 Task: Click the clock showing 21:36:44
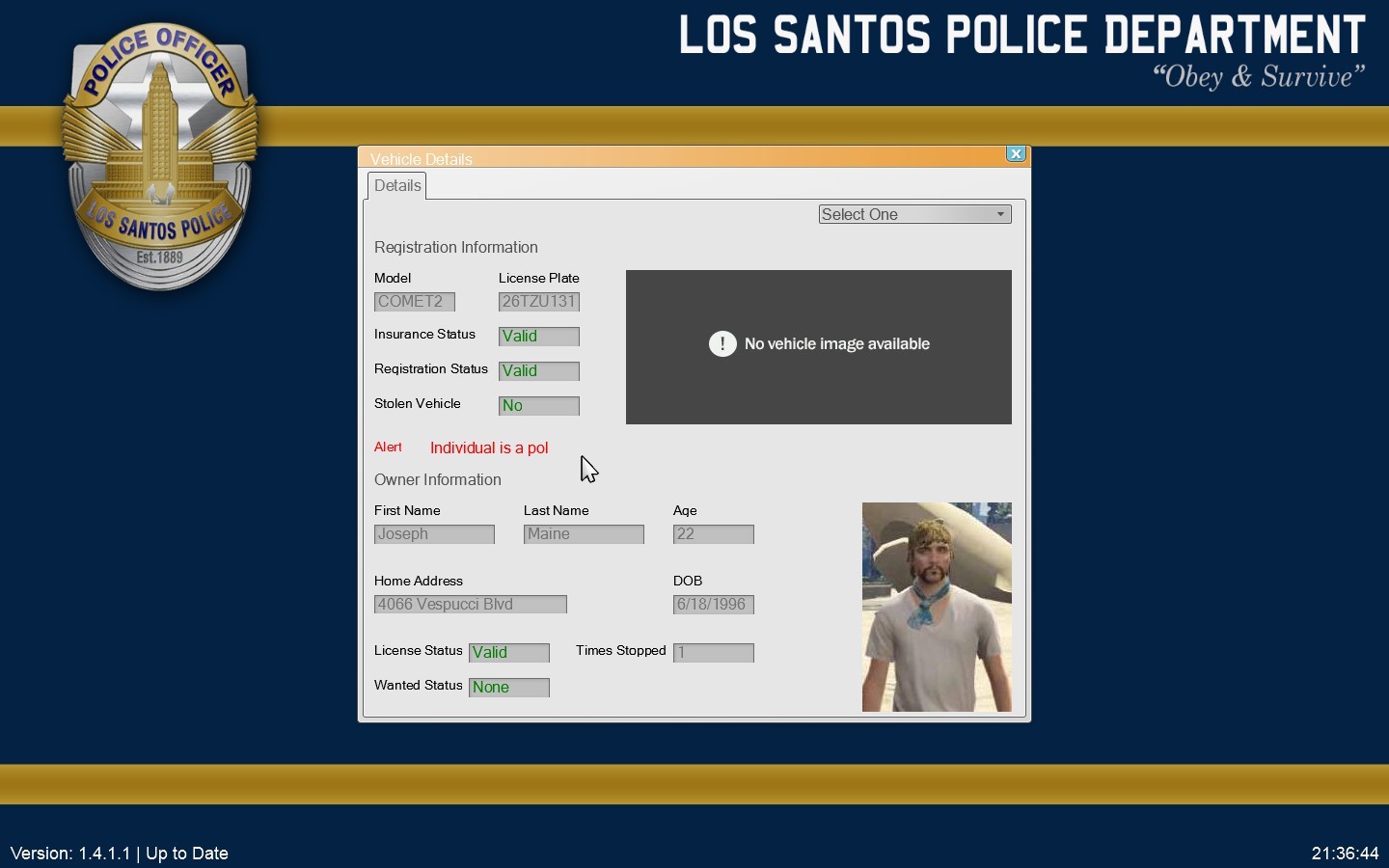point(1346,854)
